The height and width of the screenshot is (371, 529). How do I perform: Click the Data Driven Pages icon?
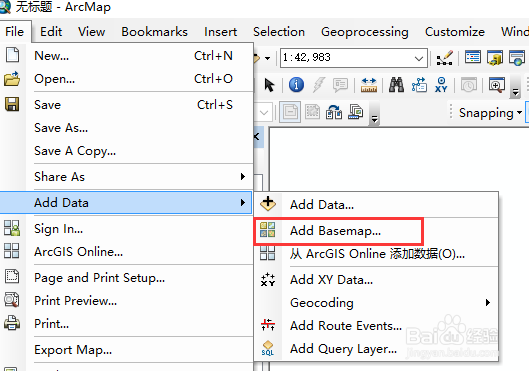click(356, 112)
